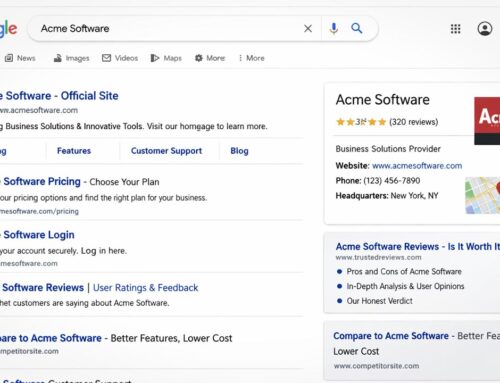Screen dimensions: 500x383
Task: Switch to the News tab
Action: 20,58
